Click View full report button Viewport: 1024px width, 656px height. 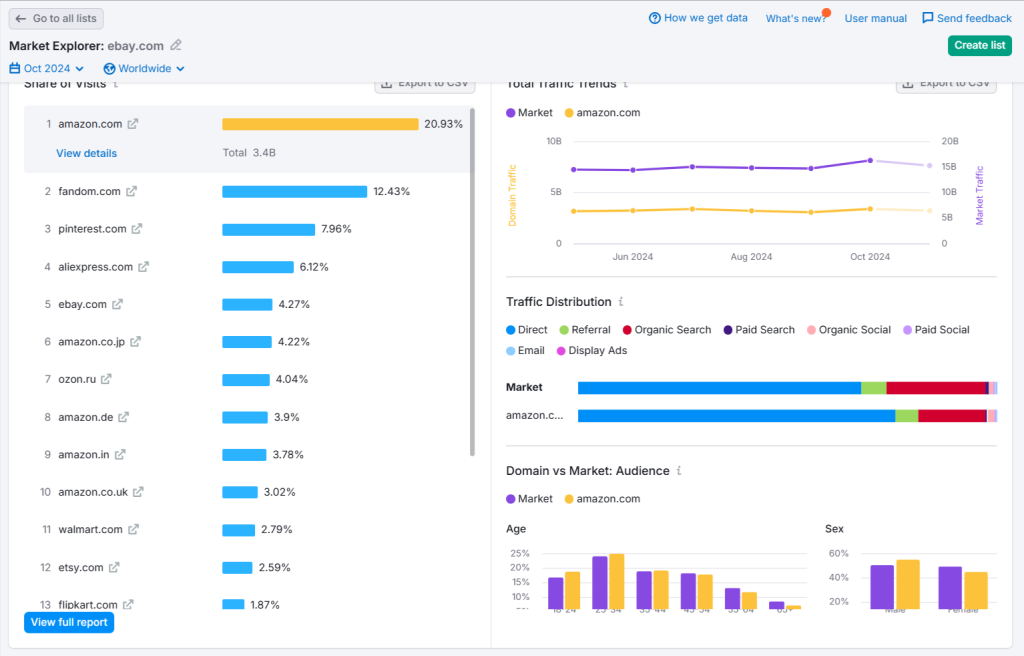[x=69, y=622]
